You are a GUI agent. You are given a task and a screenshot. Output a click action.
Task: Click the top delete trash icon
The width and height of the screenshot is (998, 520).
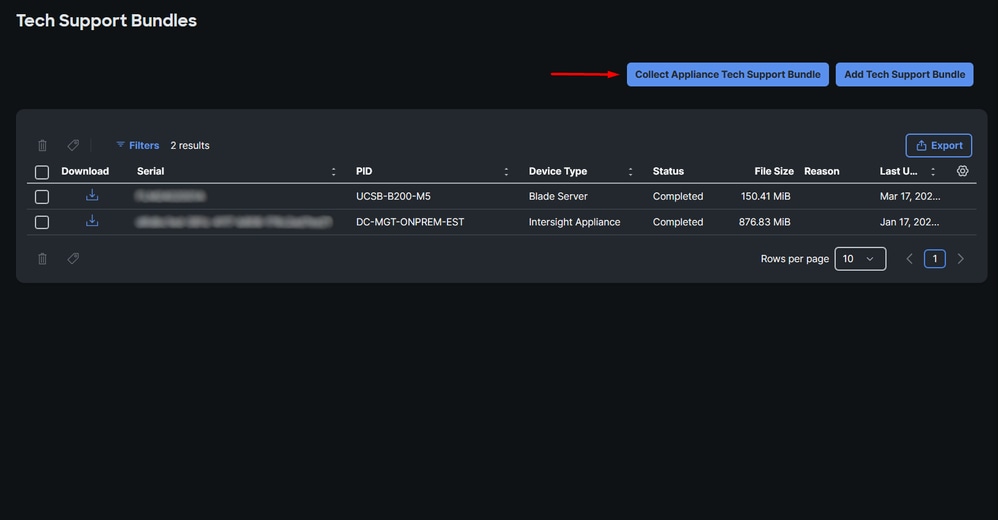42,146
